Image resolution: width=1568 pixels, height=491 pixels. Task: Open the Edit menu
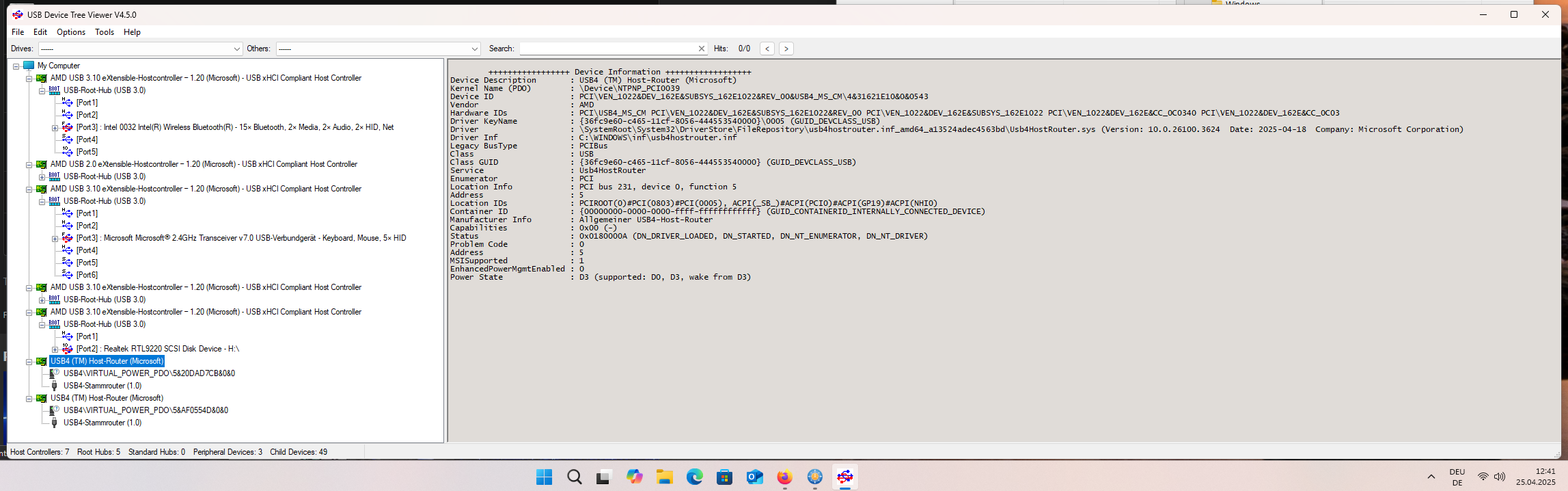(40, 32)
